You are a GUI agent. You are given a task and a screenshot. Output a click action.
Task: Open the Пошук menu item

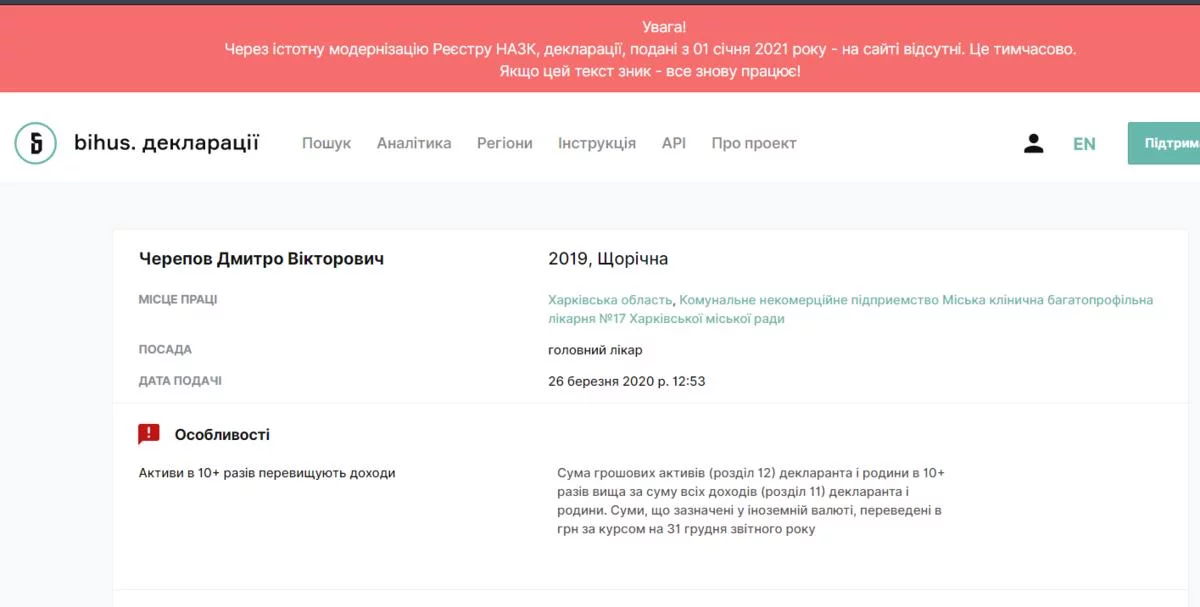(x=326, y=143)
